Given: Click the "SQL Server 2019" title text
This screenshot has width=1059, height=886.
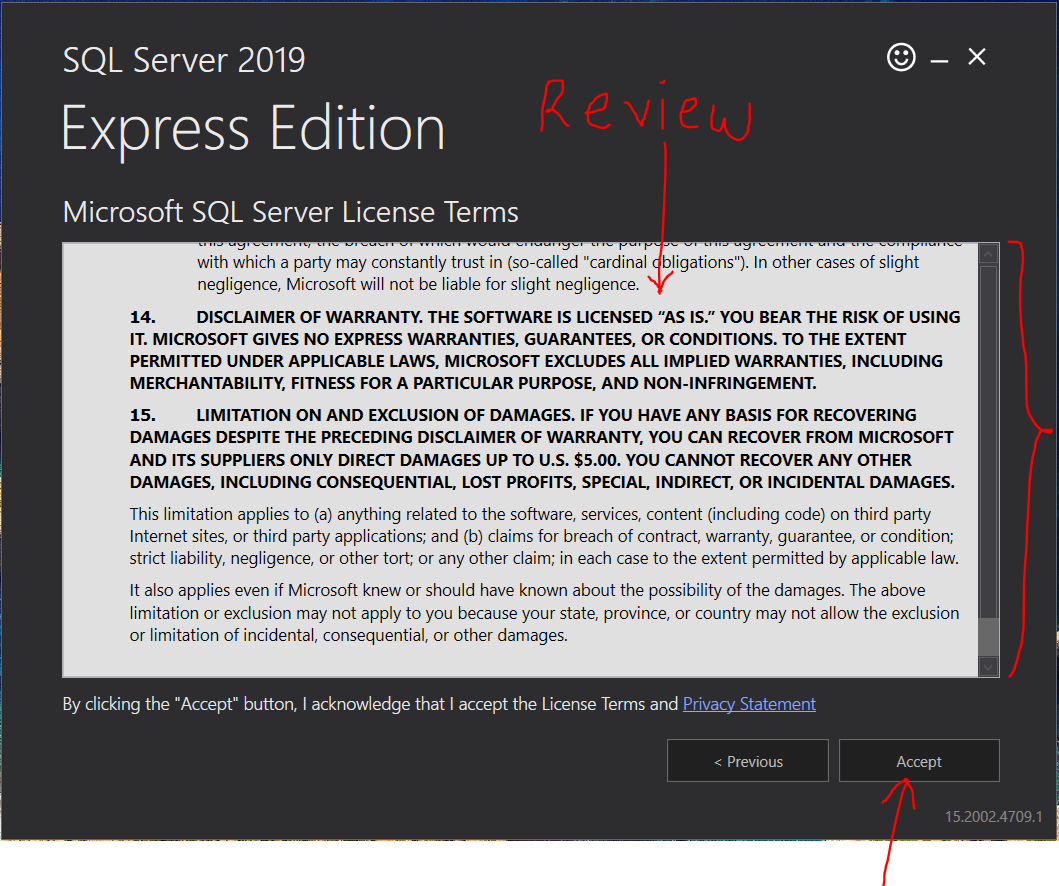Looking at the screenshot, I should 184,60.
